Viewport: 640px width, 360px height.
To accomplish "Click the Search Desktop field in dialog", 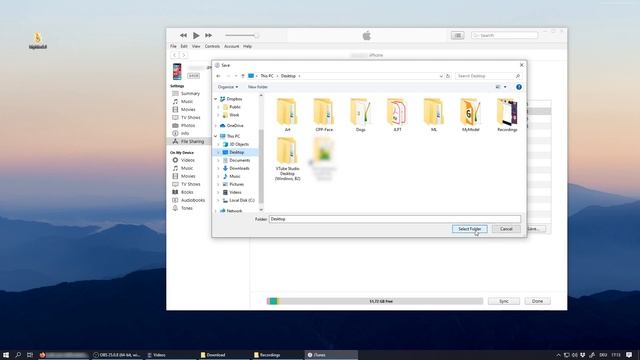I will point(488,76).
